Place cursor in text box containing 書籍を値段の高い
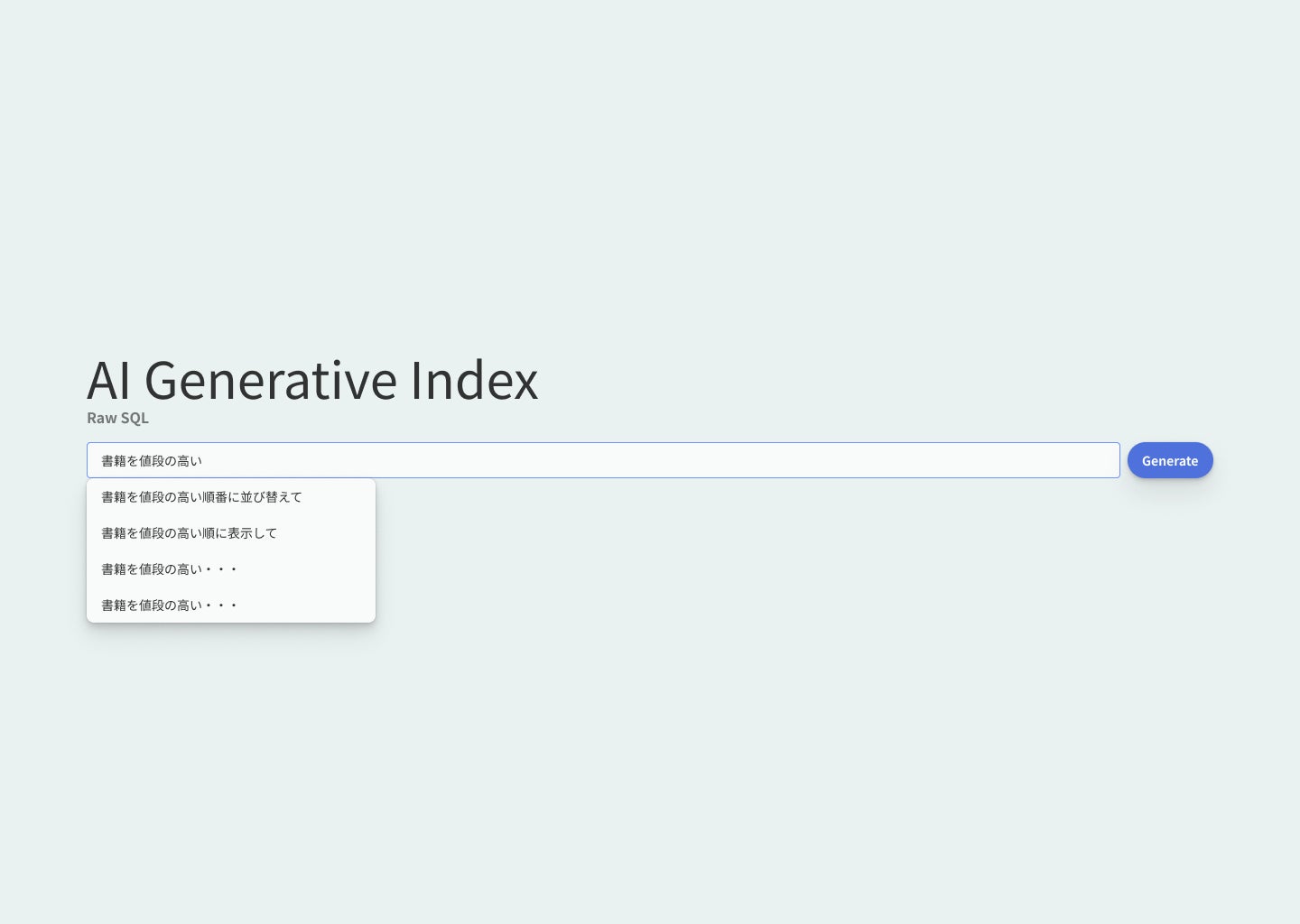 click(602, 460)
